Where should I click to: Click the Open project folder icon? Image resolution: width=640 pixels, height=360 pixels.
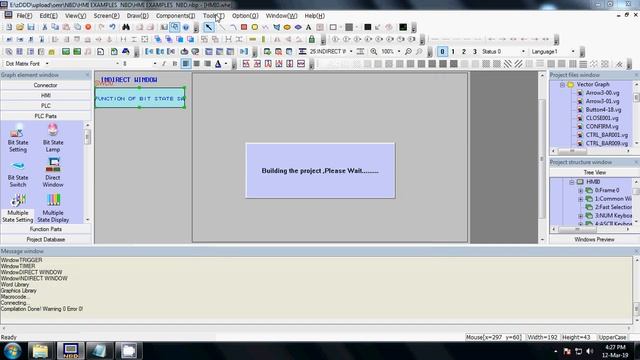coord(20,27)
